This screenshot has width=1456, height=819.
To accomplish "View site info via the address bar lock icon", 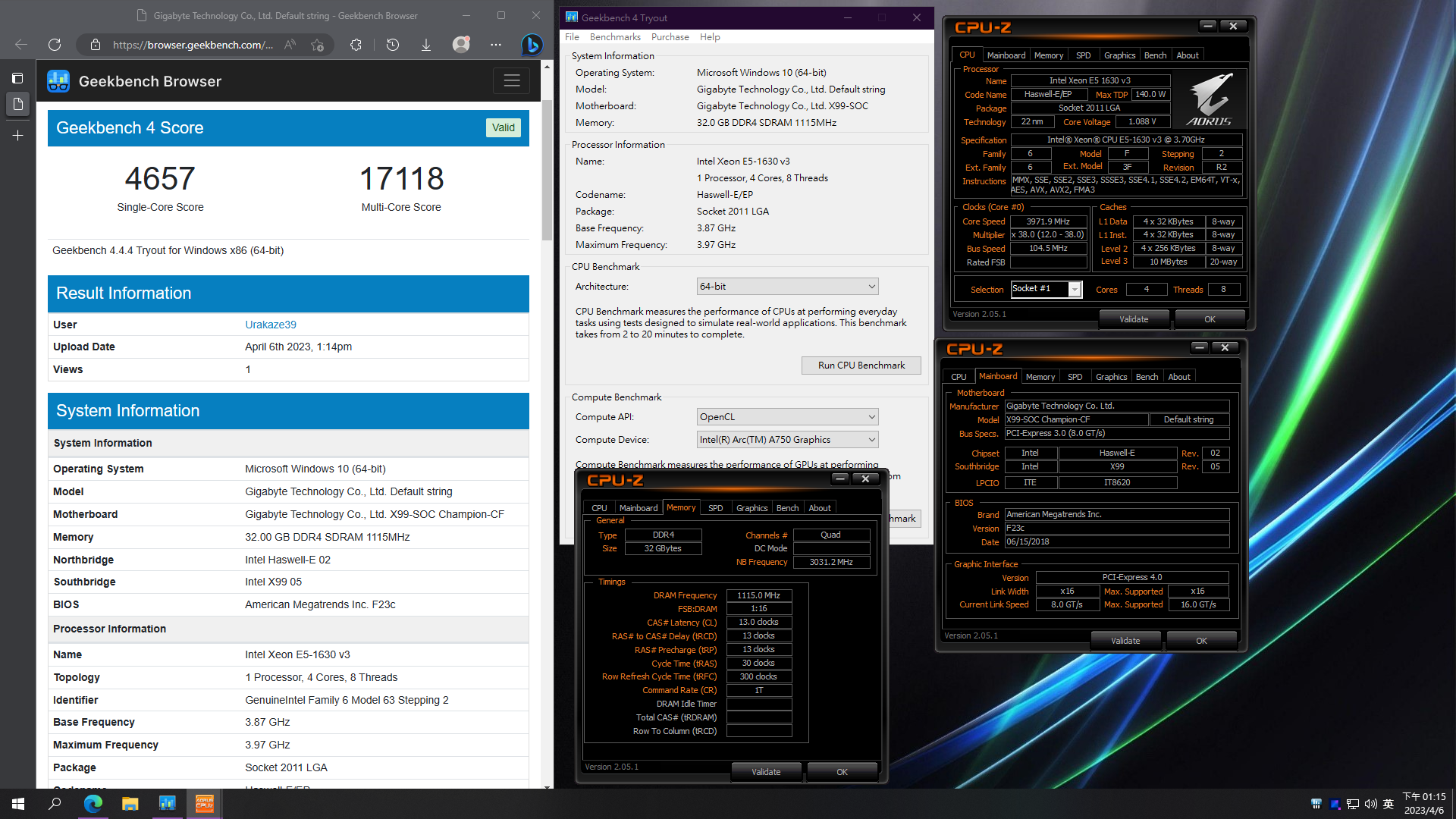I will pyautogui.click(x=95, y=45).
